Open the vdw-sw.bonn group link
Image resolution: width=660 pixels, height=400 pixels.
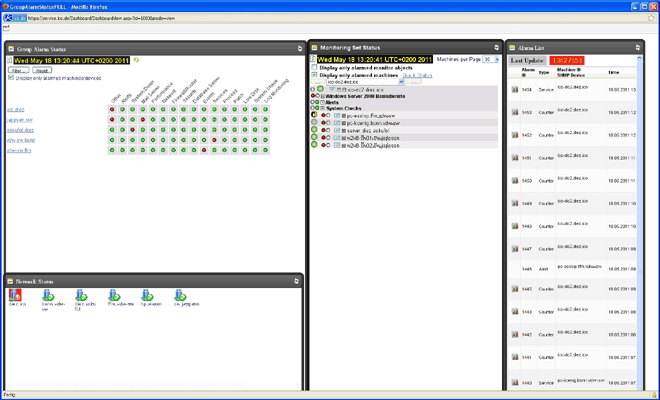[x=21, y=140]
